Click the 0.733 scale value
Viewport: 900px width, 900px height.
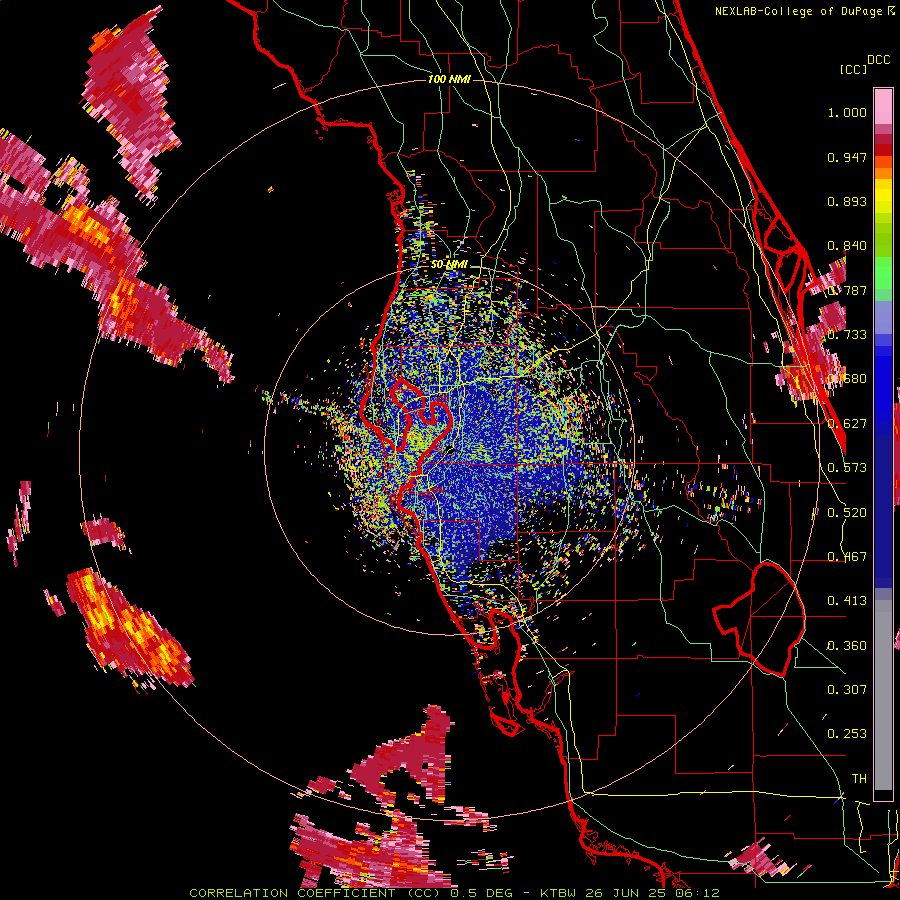point(847,335)
